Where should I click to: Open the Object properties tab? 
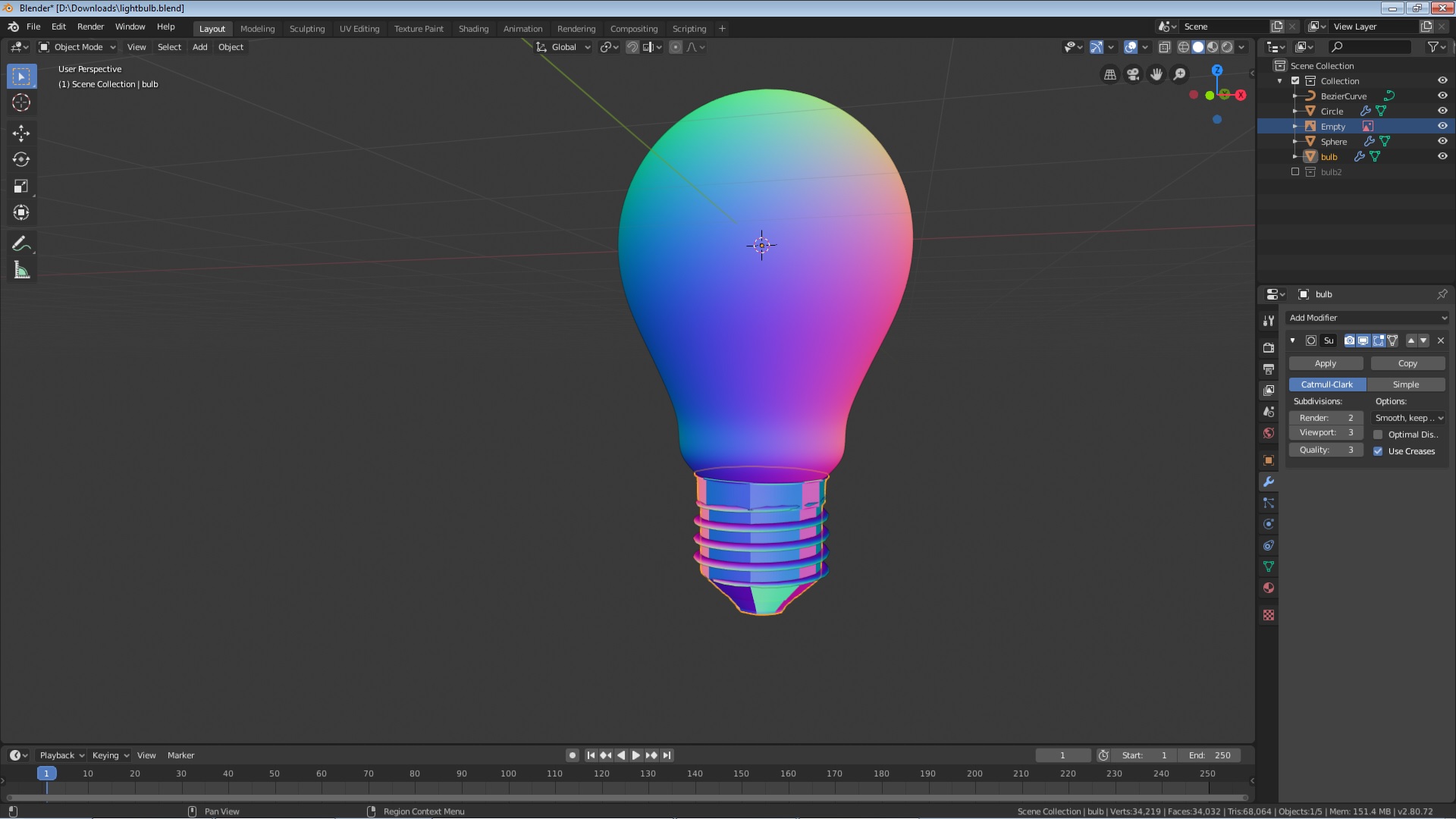[1269, 460]
